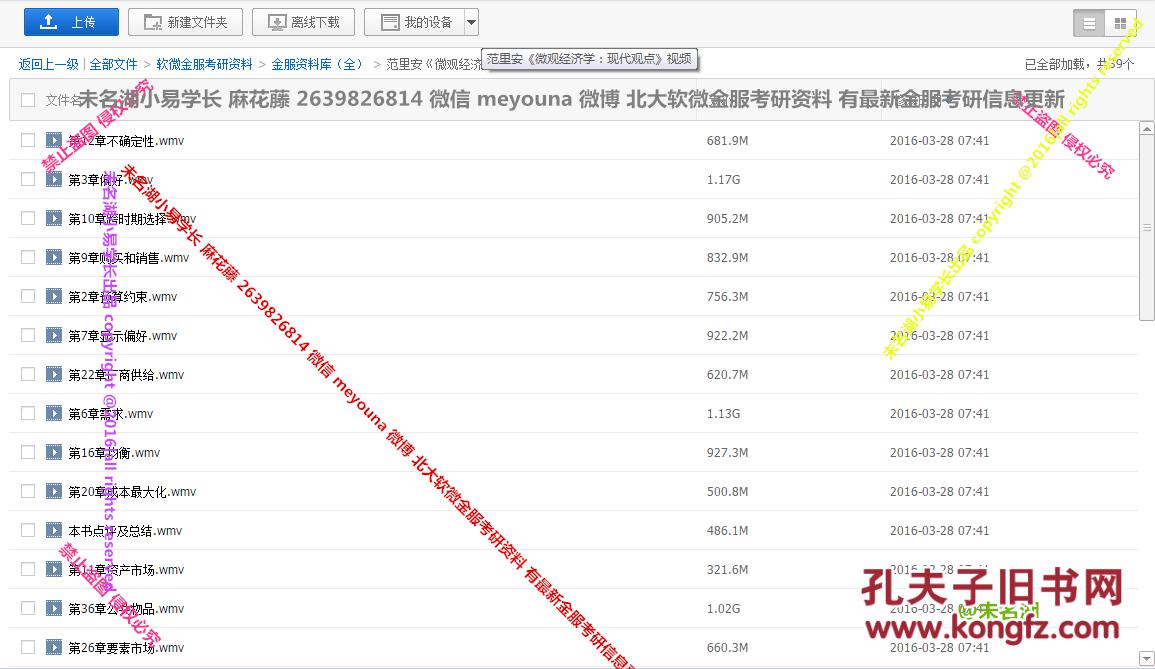
Task: Click the upload arrow icon in 上传
Action: click(48, 22)
